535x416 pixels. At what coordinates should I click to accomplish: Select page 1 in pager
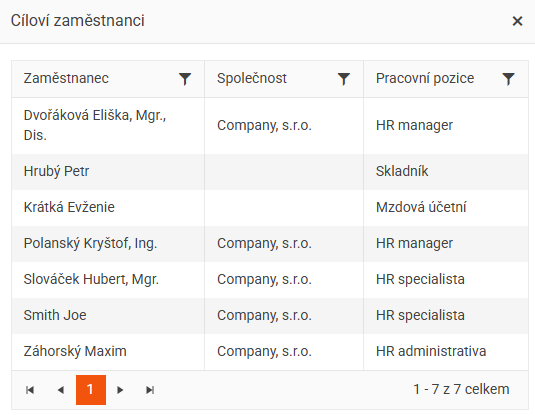pyautogui.click(x=91, y=390)
